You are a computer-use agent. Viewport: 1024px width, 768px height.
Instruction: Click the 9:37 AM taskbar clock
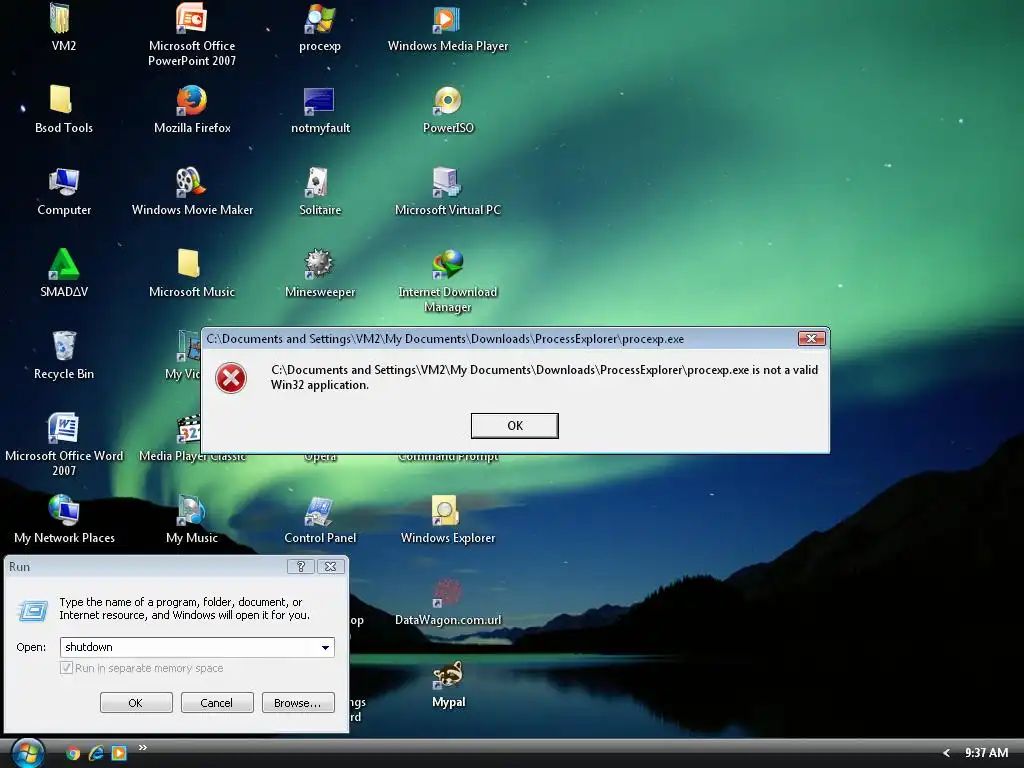[986, 753]
